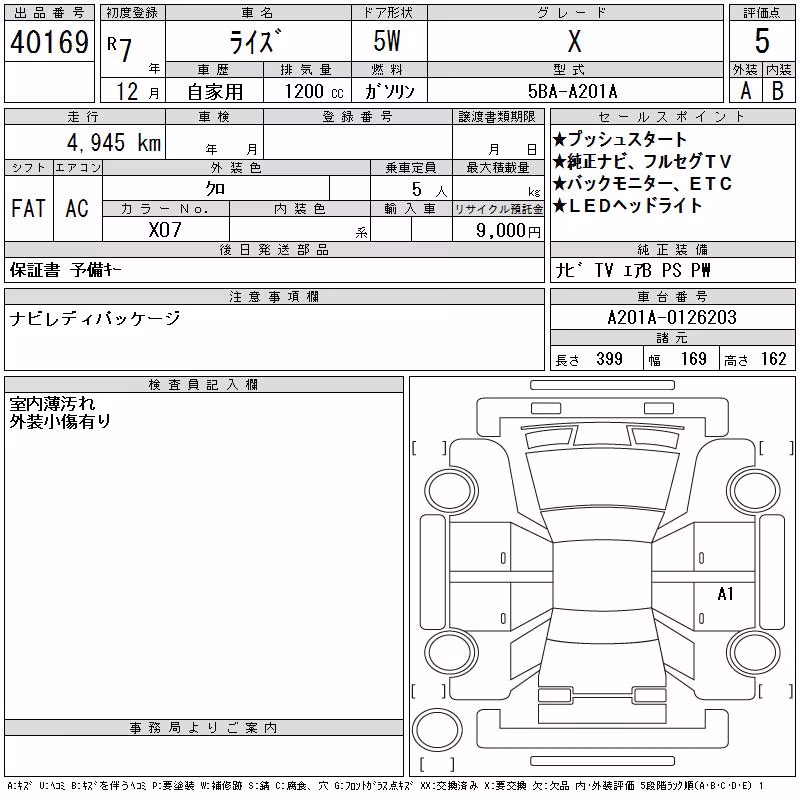Click the AC air conditioner value
The image size is (800, 800).
tap(77, 209)
